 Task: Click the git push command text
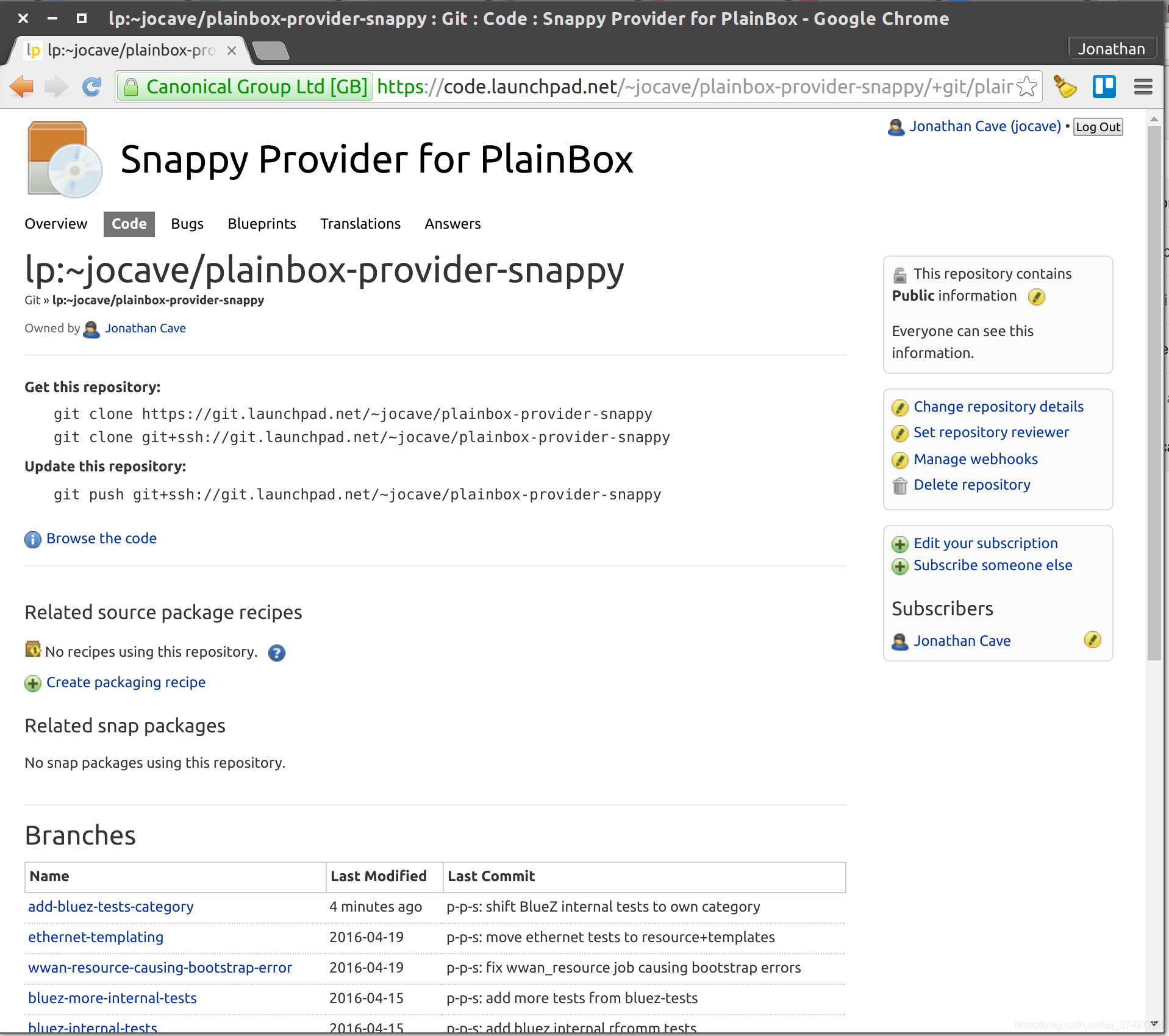point(357,495)
